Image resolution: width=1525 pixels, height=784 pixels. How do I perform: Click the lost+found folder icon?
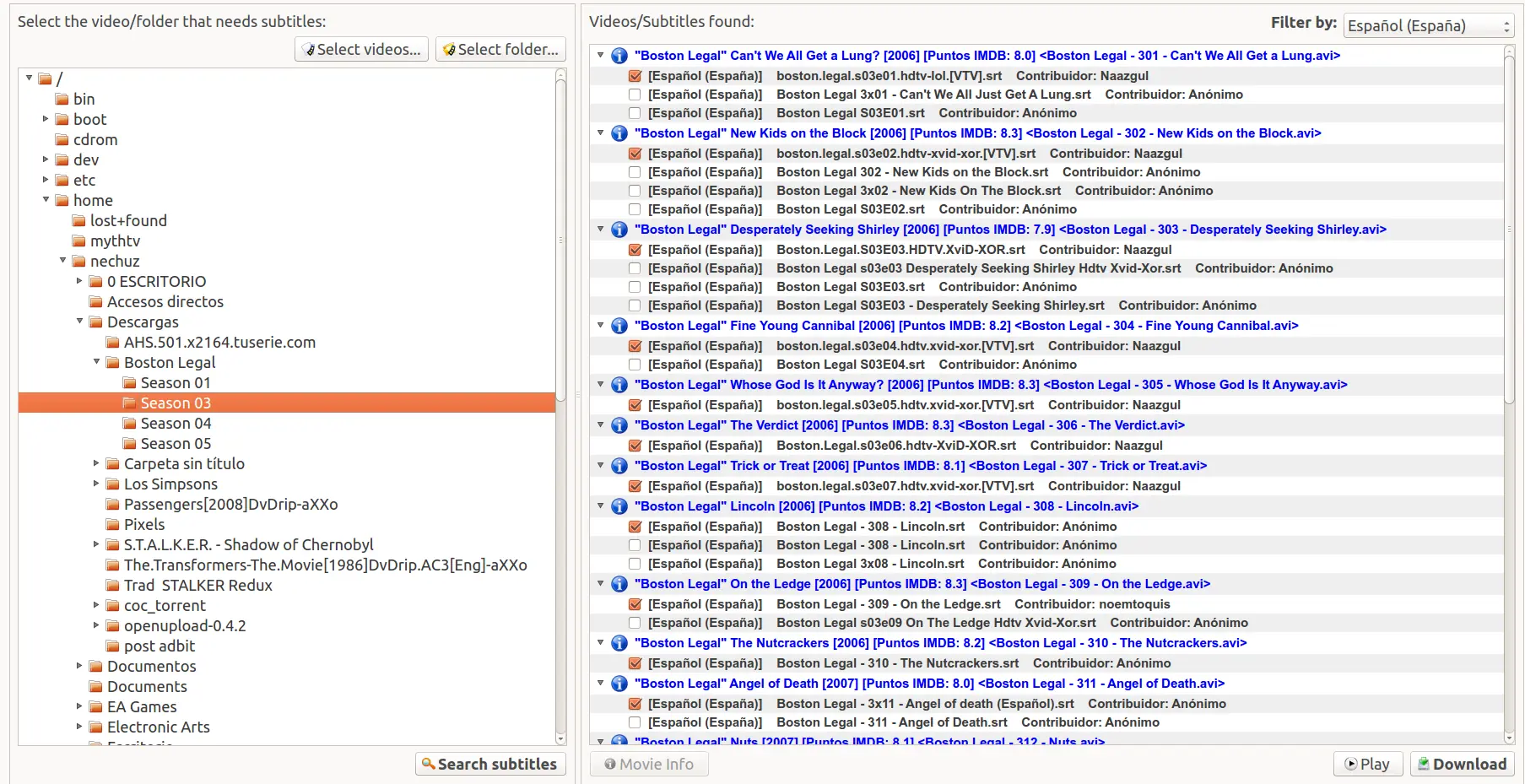click(78, 221)
